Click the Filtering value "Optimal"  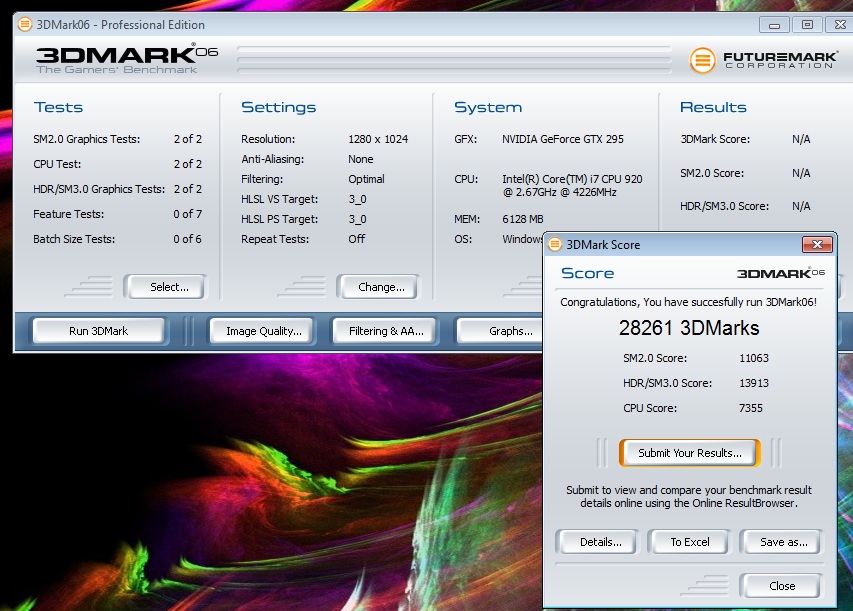366,179
